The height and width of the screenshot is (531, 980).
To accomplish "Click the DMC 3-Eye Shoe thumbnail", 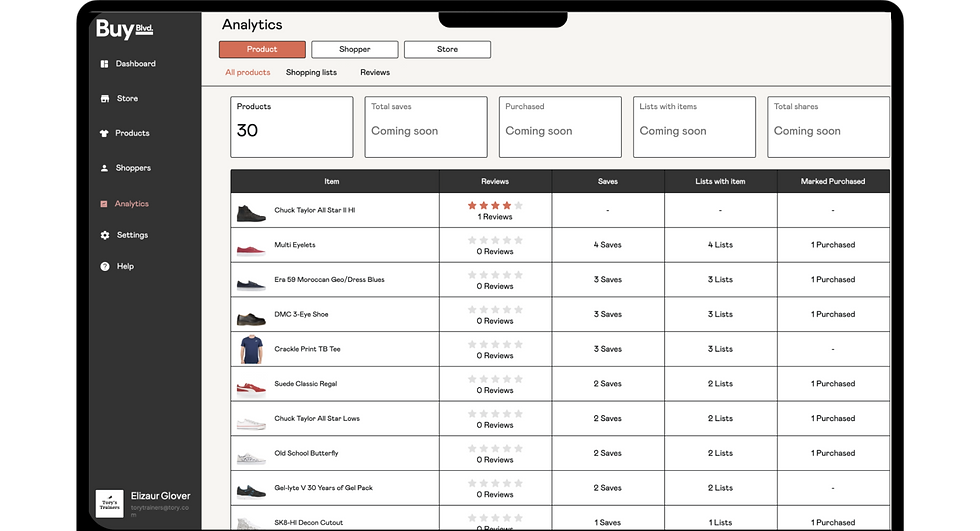I will pyautogui.click(x=251, y=319).
